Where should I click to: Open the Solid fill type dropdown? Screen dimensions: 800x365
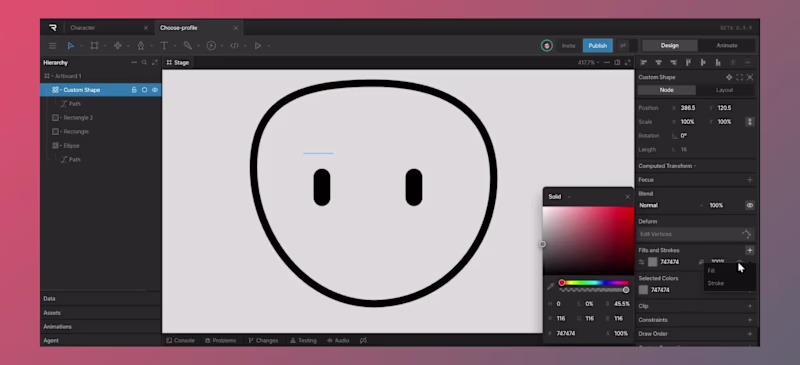(x=559, y=197)
